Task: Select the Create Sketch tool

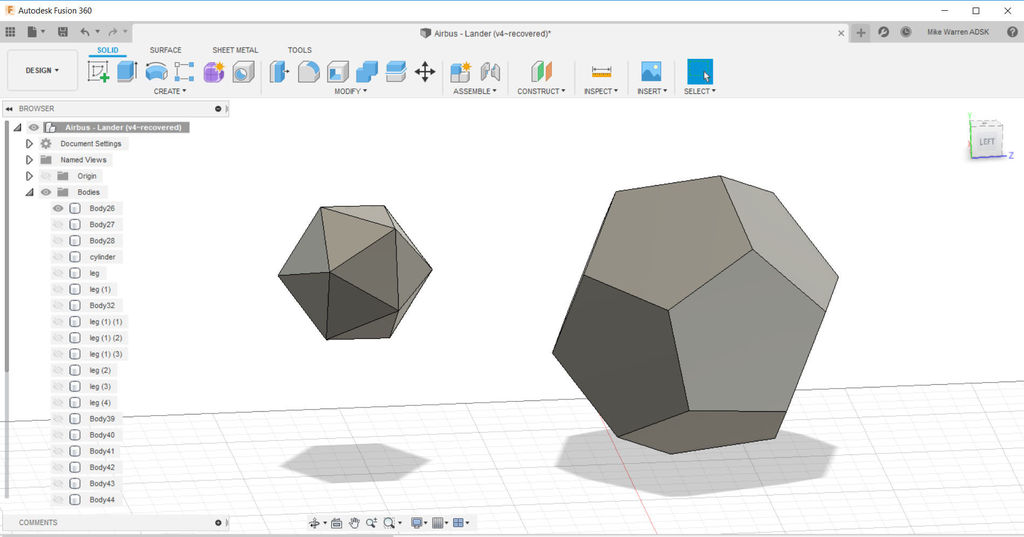Action: coord(98,72)
